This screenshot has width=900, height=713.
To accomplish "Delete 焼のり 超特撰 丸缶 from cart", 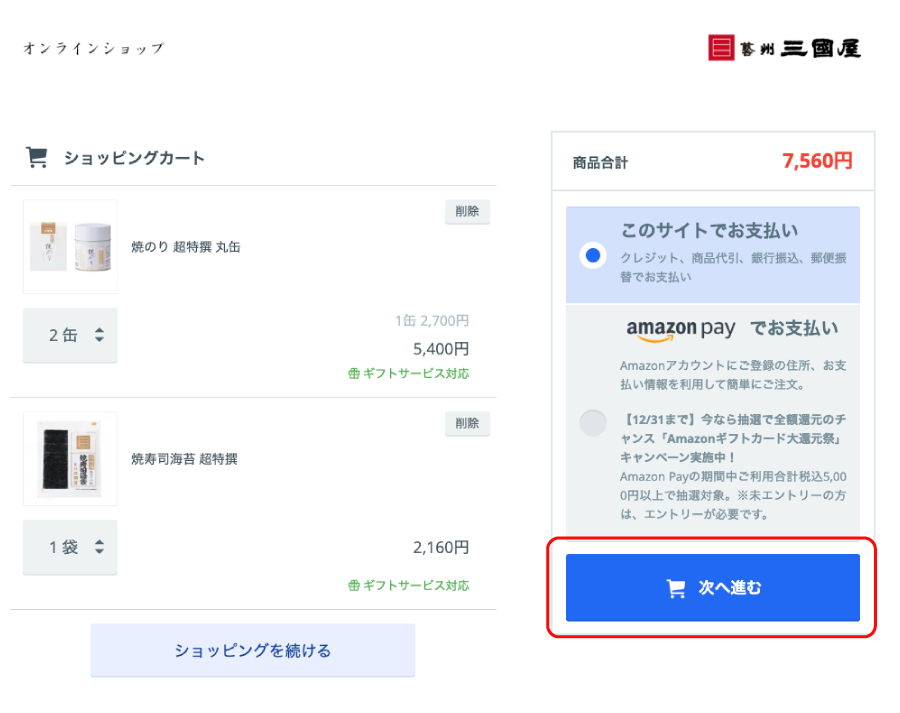I will (467, 211).
